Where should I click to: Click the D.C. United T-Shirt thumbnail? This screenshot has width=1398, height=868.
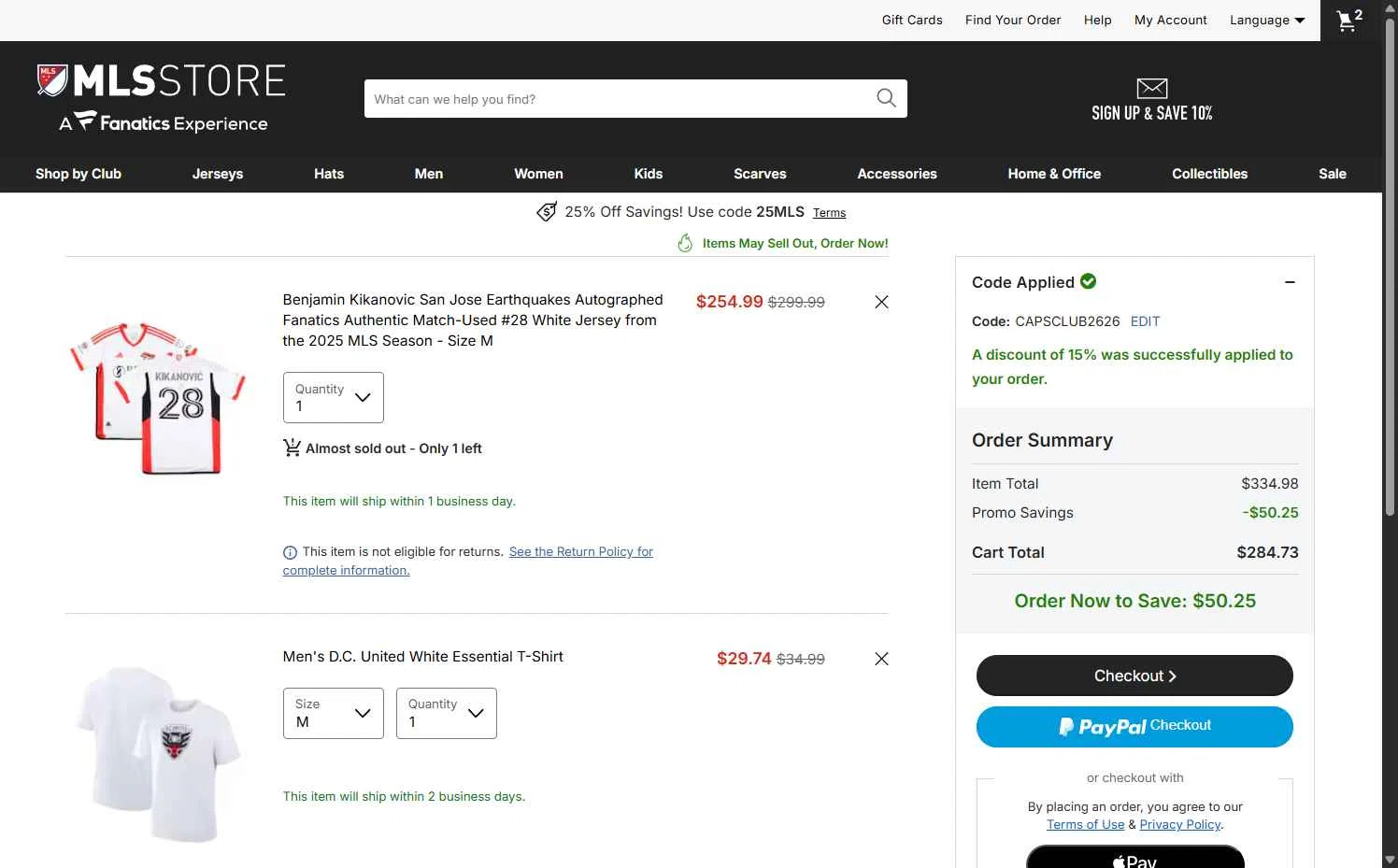(158, 753)
